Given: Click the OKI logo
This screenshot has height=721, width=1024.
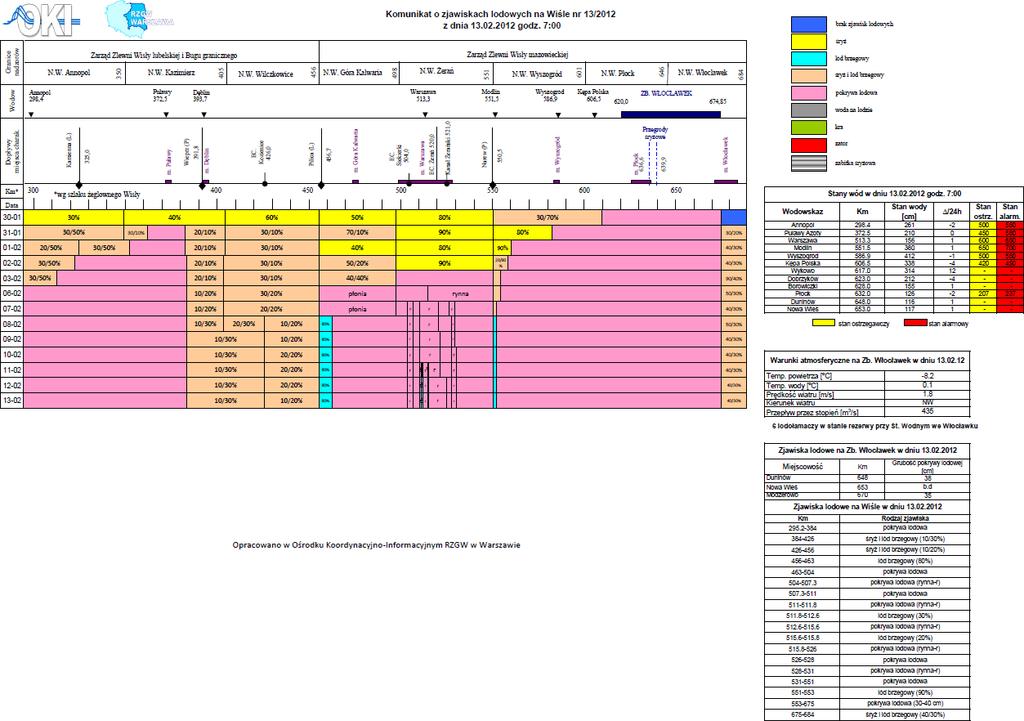Looking at the screenshot, I should pos(42,20).
